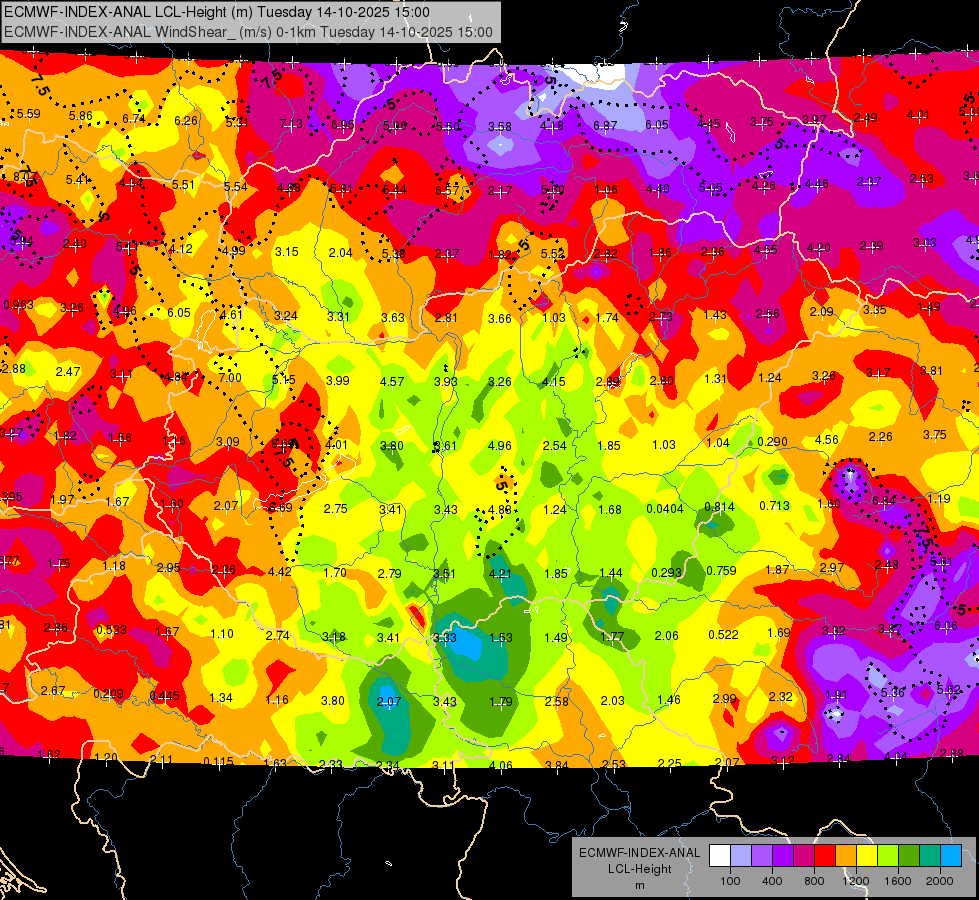
Task: Click the WindShear 0-1km title line
Action: (248, 32)
